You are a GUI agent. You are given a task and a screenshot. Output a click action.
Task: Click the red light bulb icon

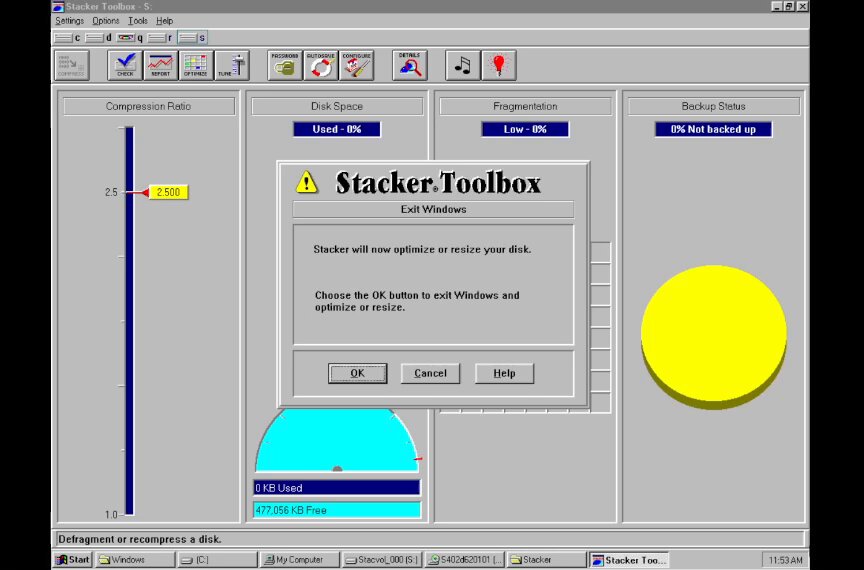(x=499, y=66)
